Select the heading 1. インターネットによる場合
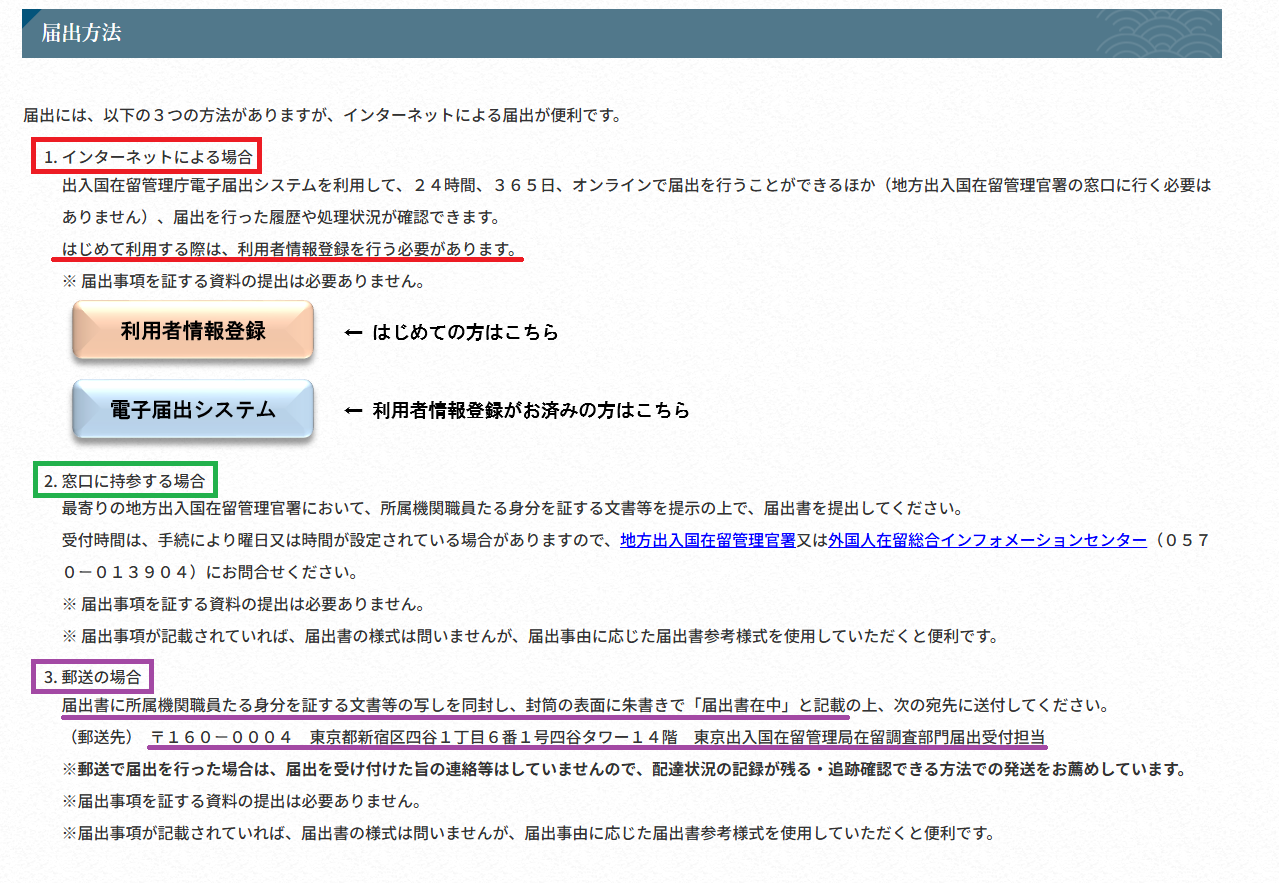This screenshot has width=1279, height=883. 147,156
